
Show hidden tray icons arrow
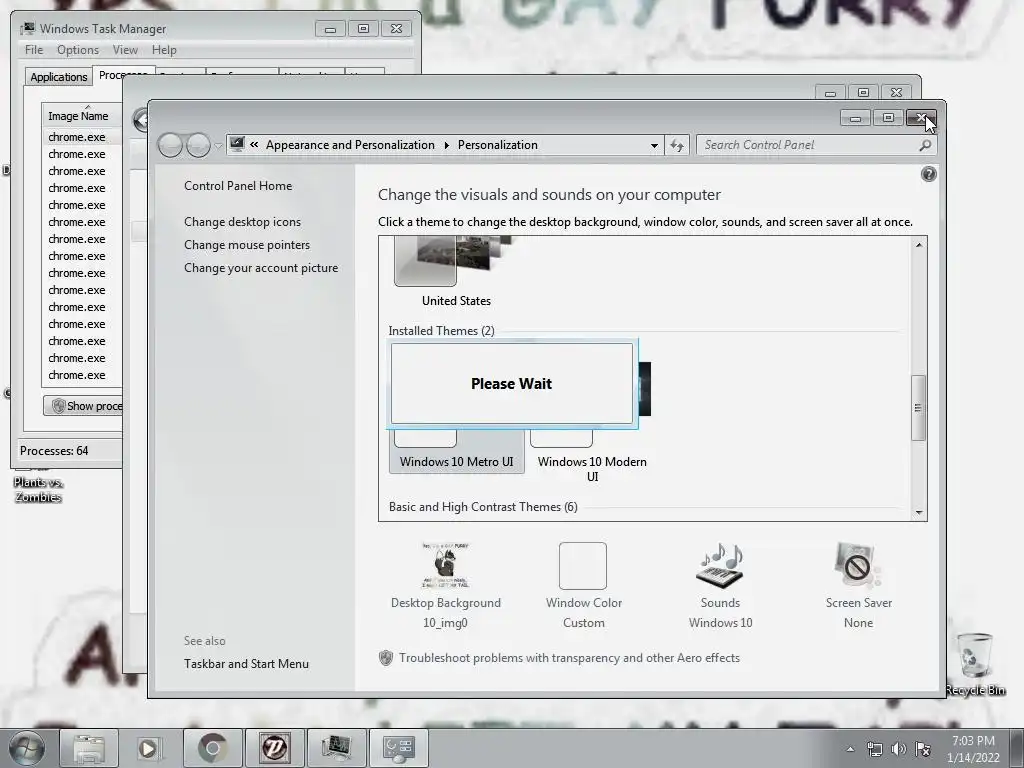pos(850,749)
